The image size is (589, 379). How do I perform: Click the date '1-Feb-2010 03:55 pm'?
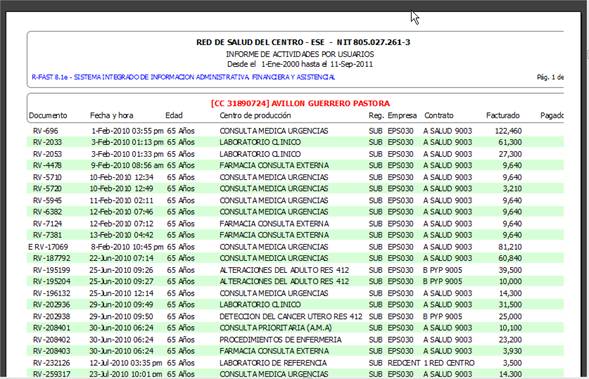tap(128, 131)
